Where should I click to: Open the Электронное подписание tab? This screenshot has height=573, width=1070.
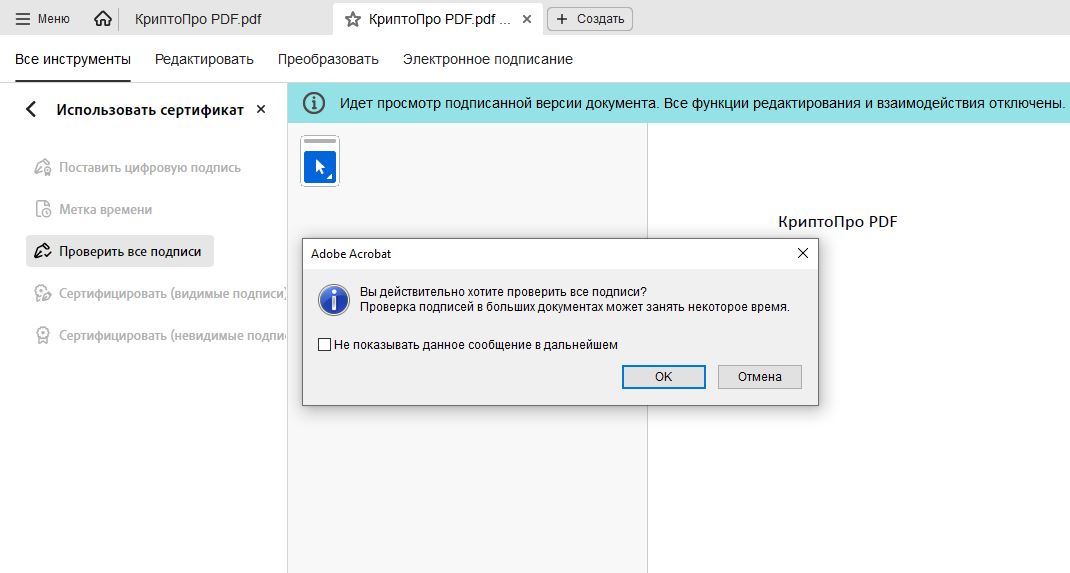[487, 59]
